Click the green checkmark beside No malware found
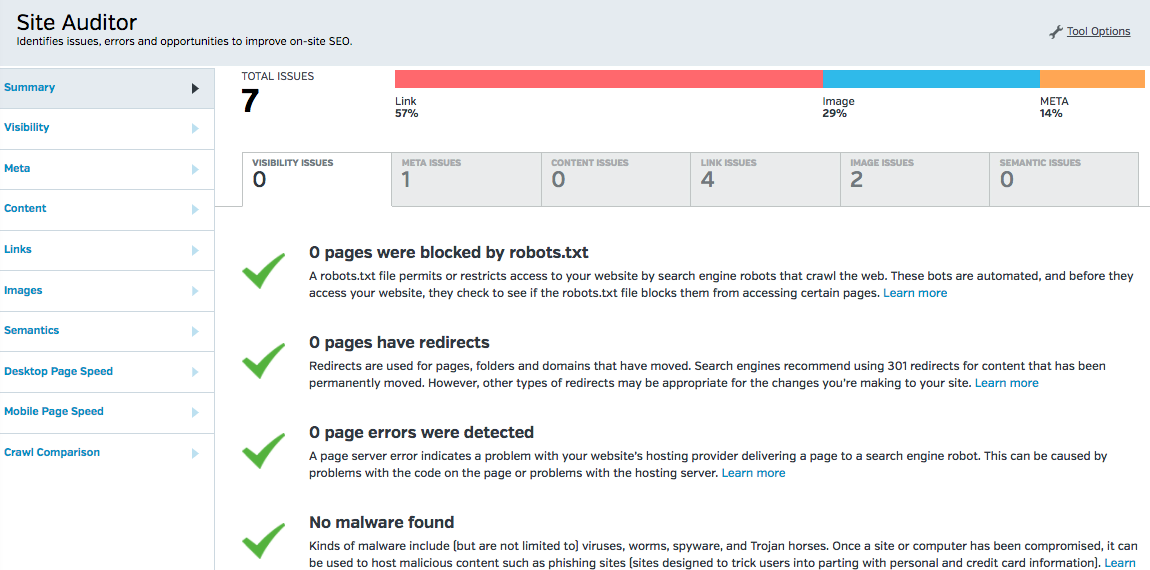 263,541
